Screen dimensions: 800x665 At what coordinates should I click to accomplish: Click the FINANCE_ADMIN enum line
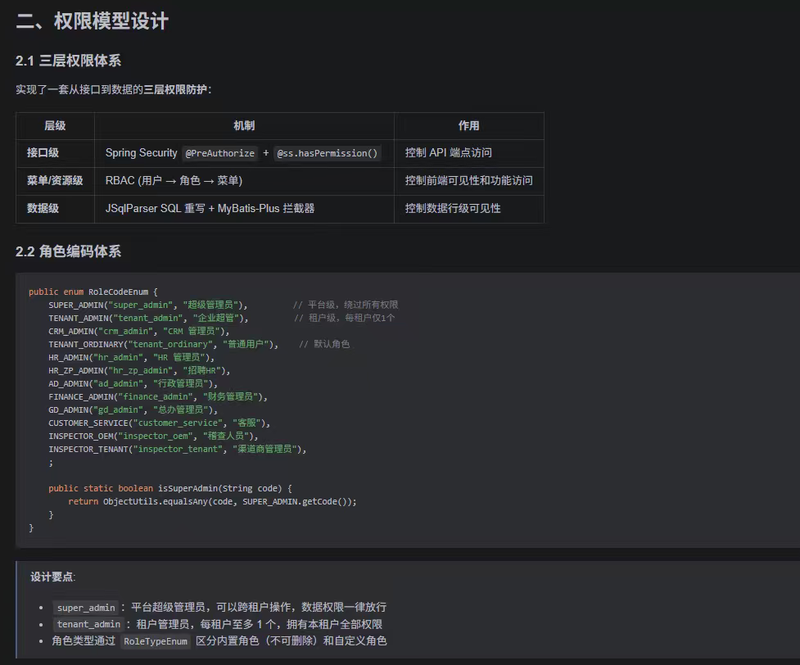[x=158, y=397]
